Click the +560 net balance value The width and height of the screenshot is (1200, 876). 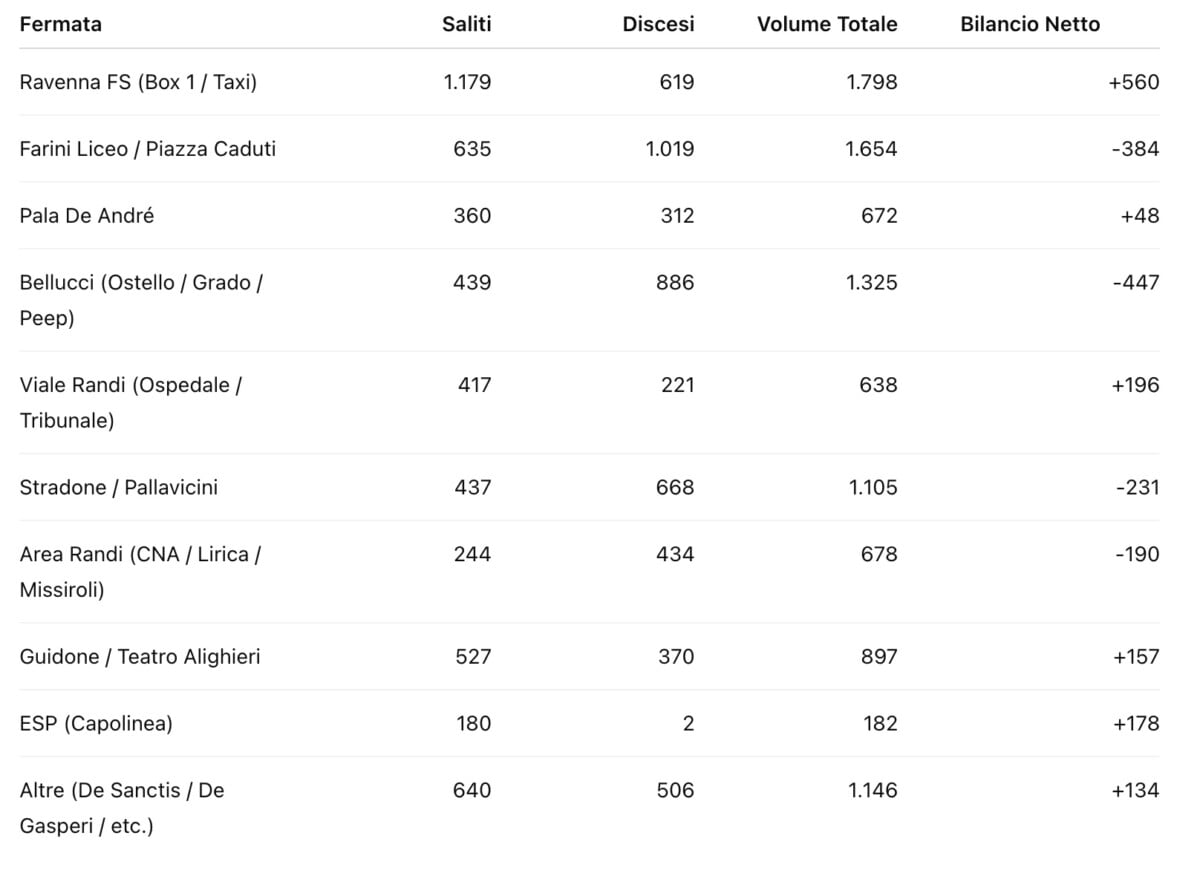(1134, 82)
